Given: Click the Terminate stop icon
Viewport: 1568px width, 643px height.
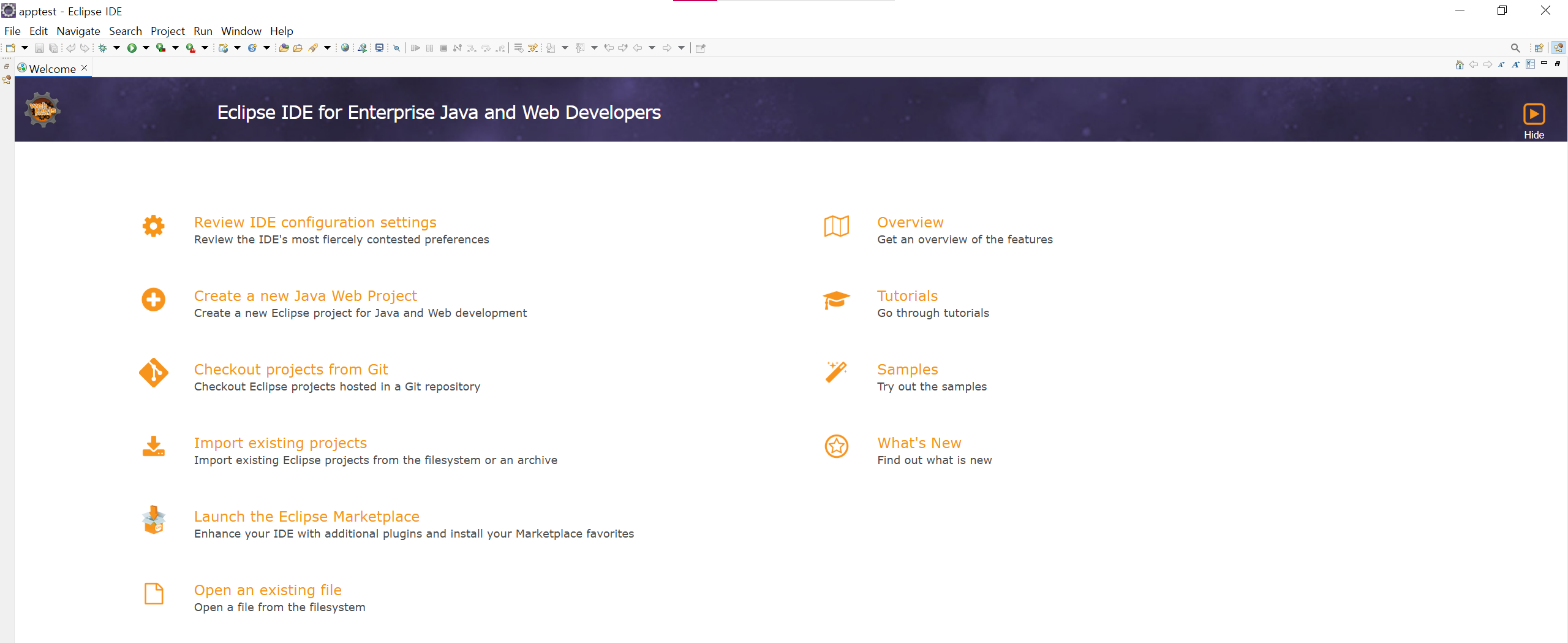Looking at the screenshot, I should point(443,48).
